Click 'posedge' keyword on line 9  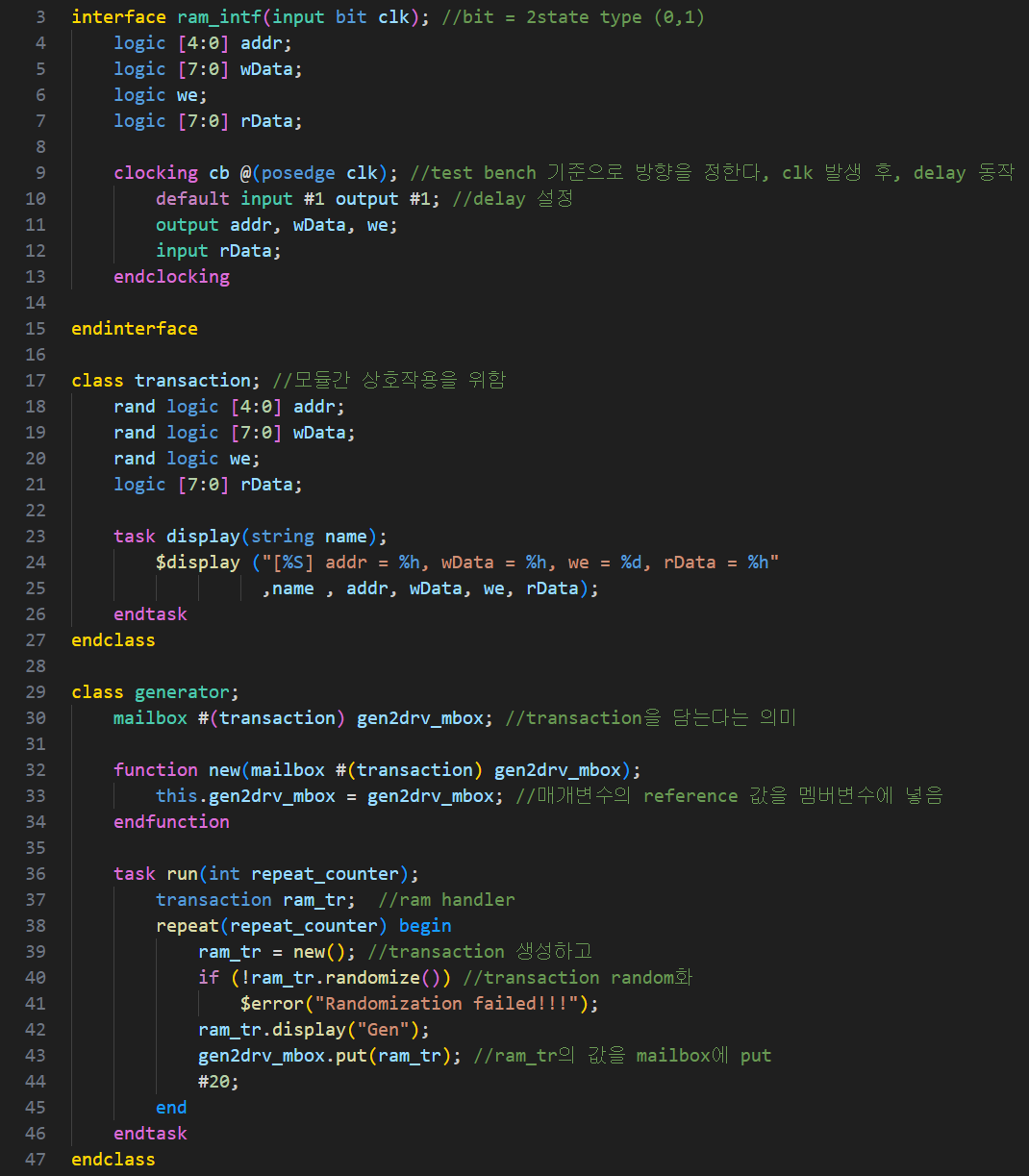click(298, 173)
